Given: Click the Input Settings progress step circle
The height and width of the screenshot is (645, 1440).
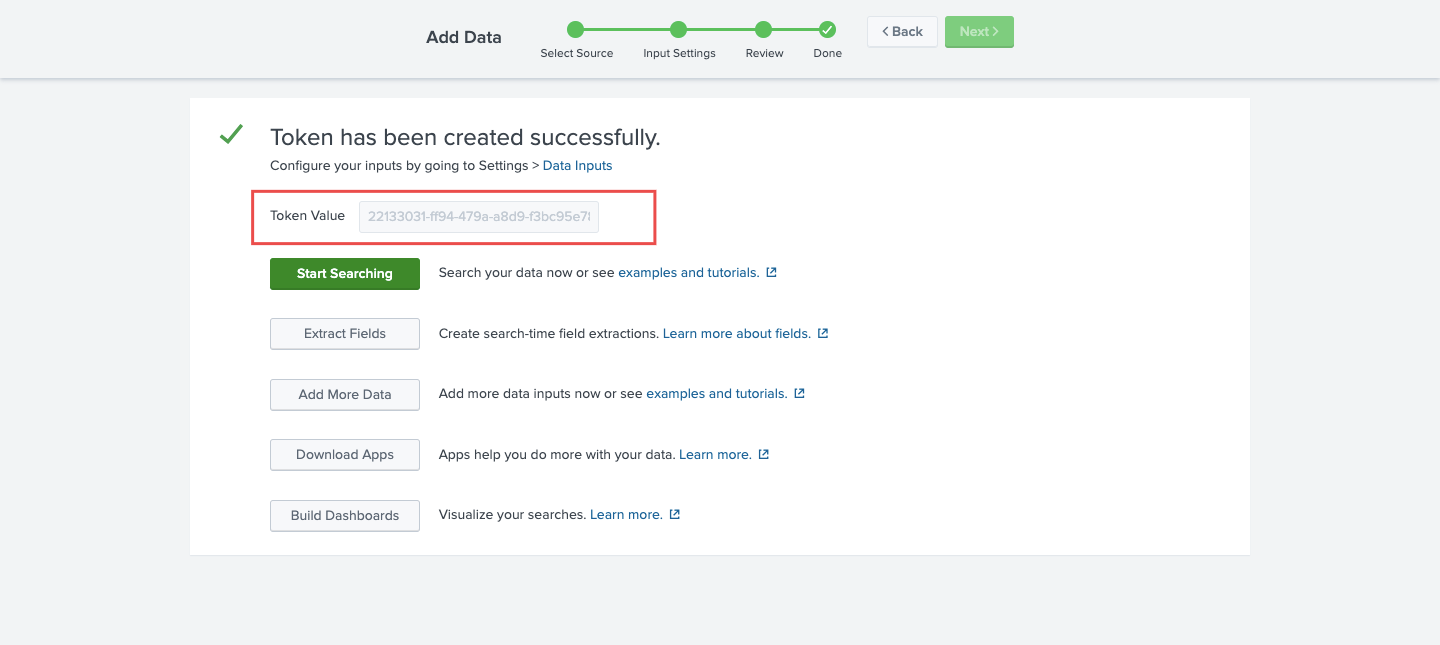Looking at the screenshot, I should (x=679, y=30).
